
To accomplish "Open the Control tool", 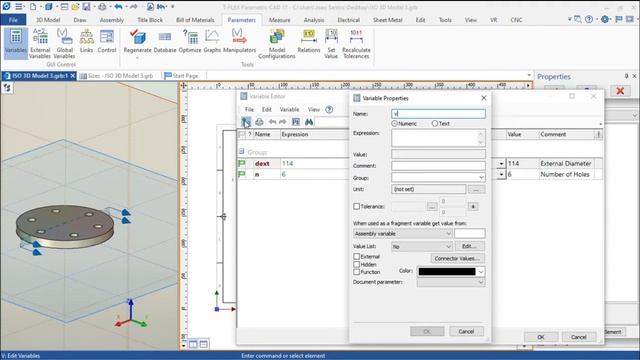I will pyautogui.click(x=107, y=41).
